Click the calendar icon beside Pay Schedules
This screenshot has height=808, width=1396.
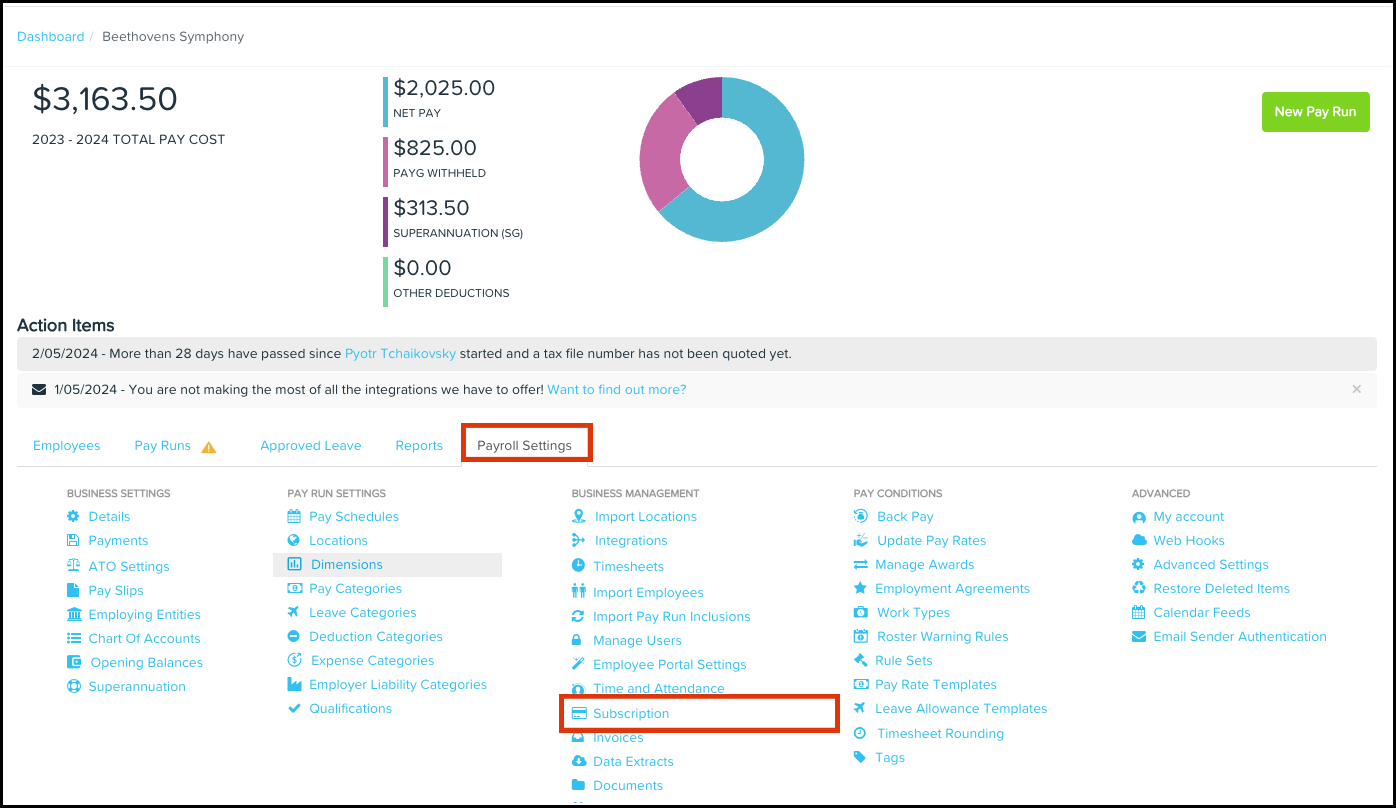294,517
